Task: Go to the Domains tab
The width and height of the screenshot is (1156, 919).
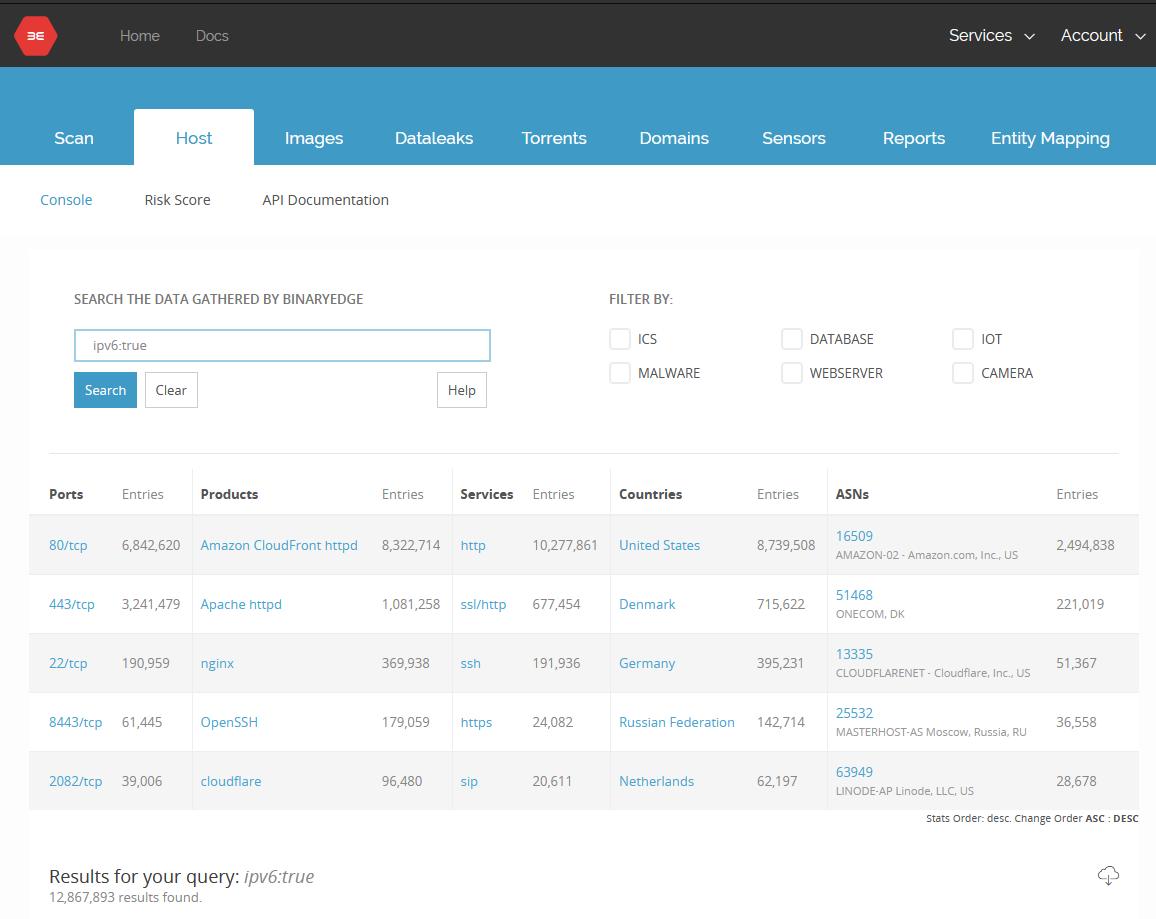Action: 674,138
